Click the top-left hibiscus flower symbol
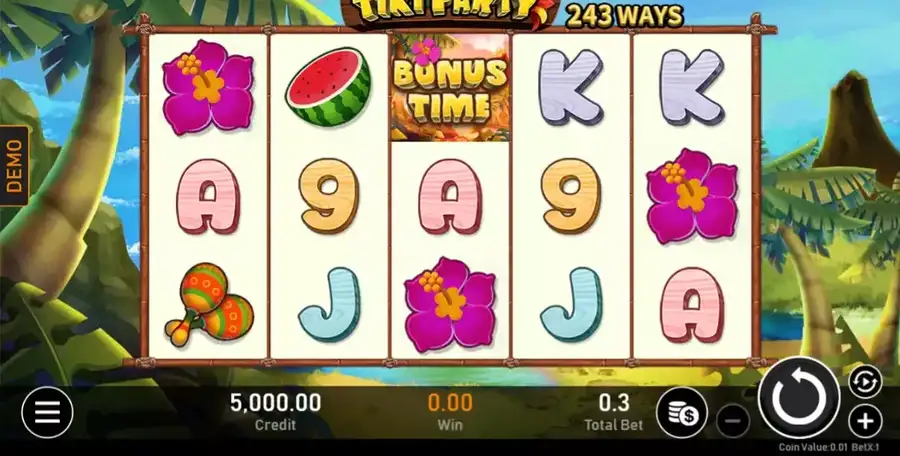The width and height of the screenshot is (900, 456). click(208, 87)
